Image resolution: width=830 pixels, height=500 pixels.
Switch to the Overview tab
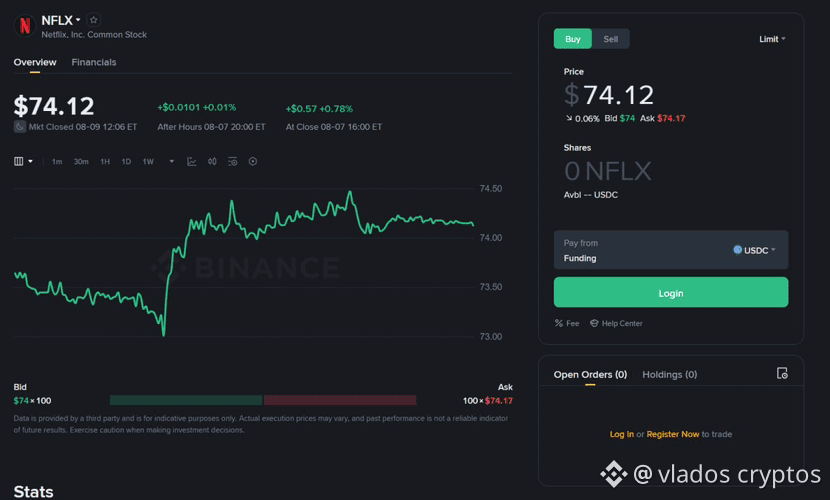(35, 62)
